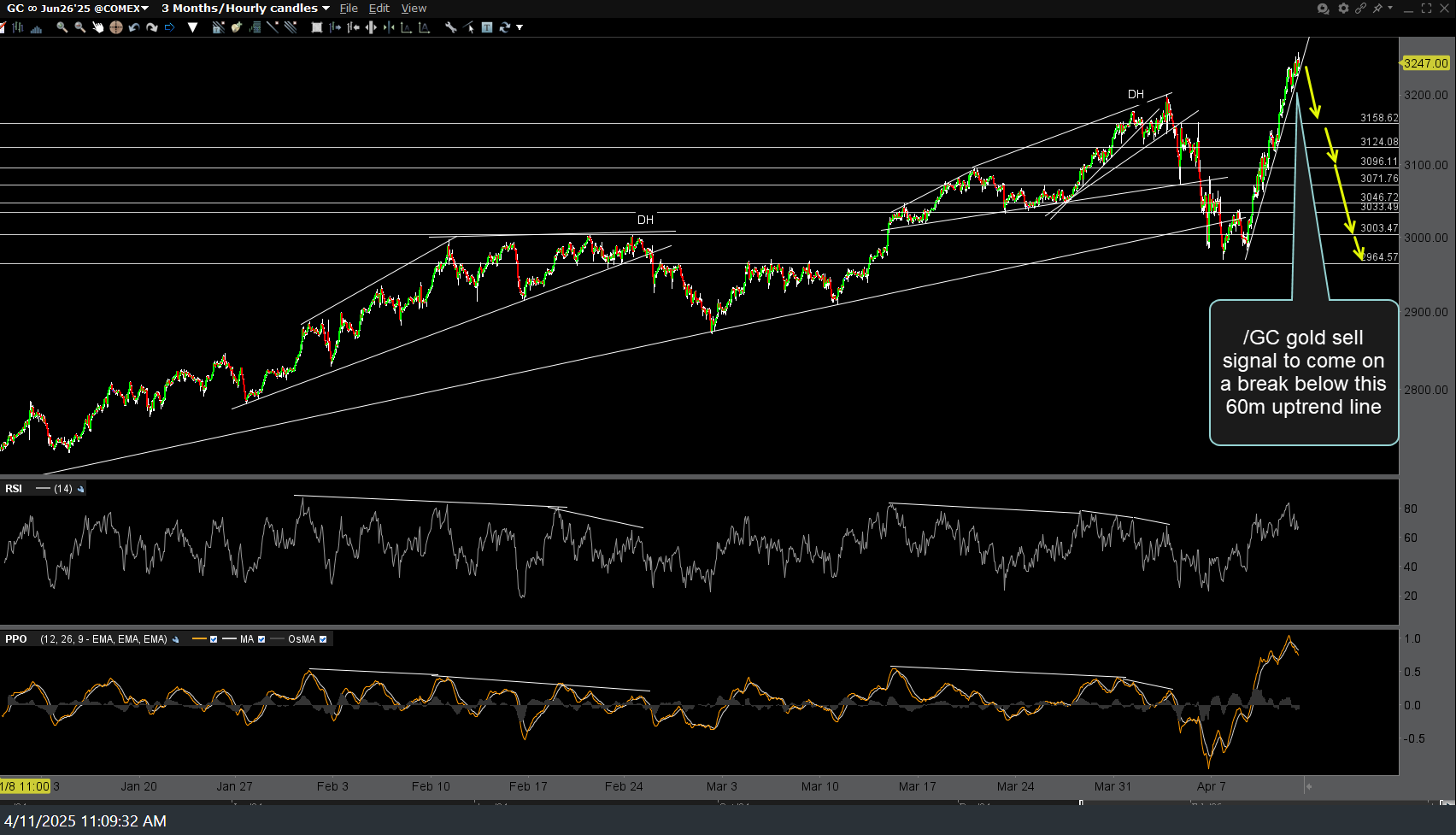This screenshot has width=1456, height=835.
Task: Click the refresh chart icon
Action: 504,27
